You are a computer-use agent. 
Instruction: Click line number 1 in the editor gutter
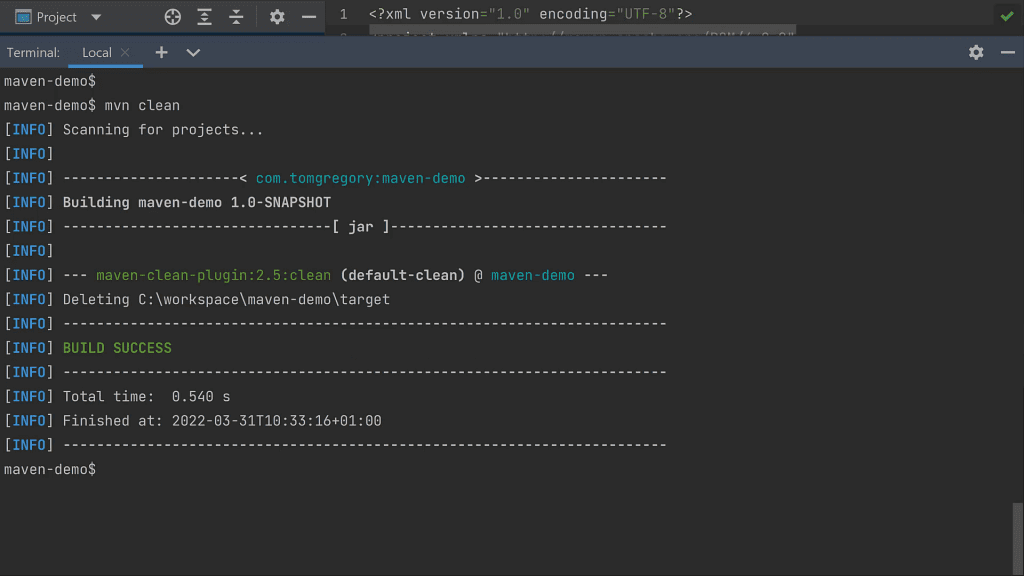tap(344, 14)
